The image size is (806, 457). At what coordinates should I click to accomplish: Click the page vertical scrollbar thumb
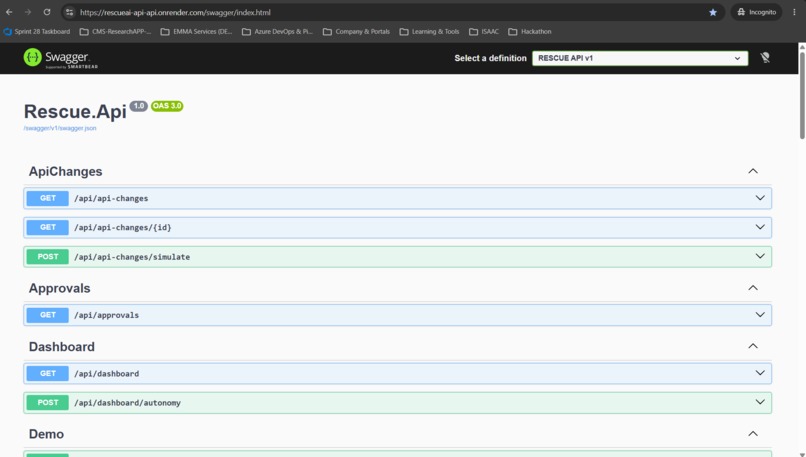802,95
